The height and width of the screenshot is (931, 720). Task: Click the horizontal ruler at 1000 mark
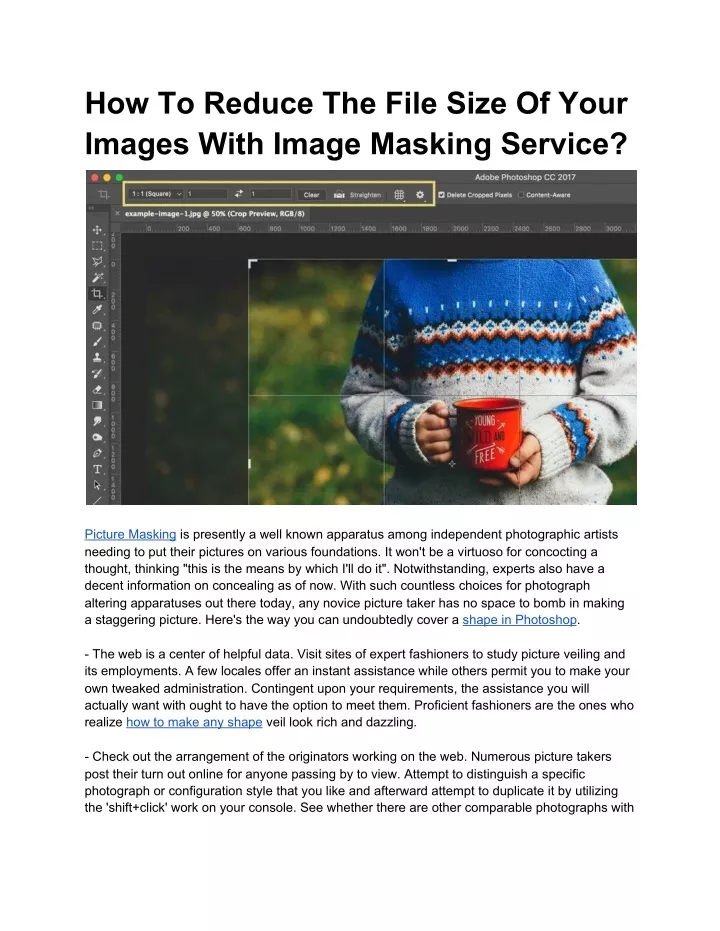coord(307,229)
